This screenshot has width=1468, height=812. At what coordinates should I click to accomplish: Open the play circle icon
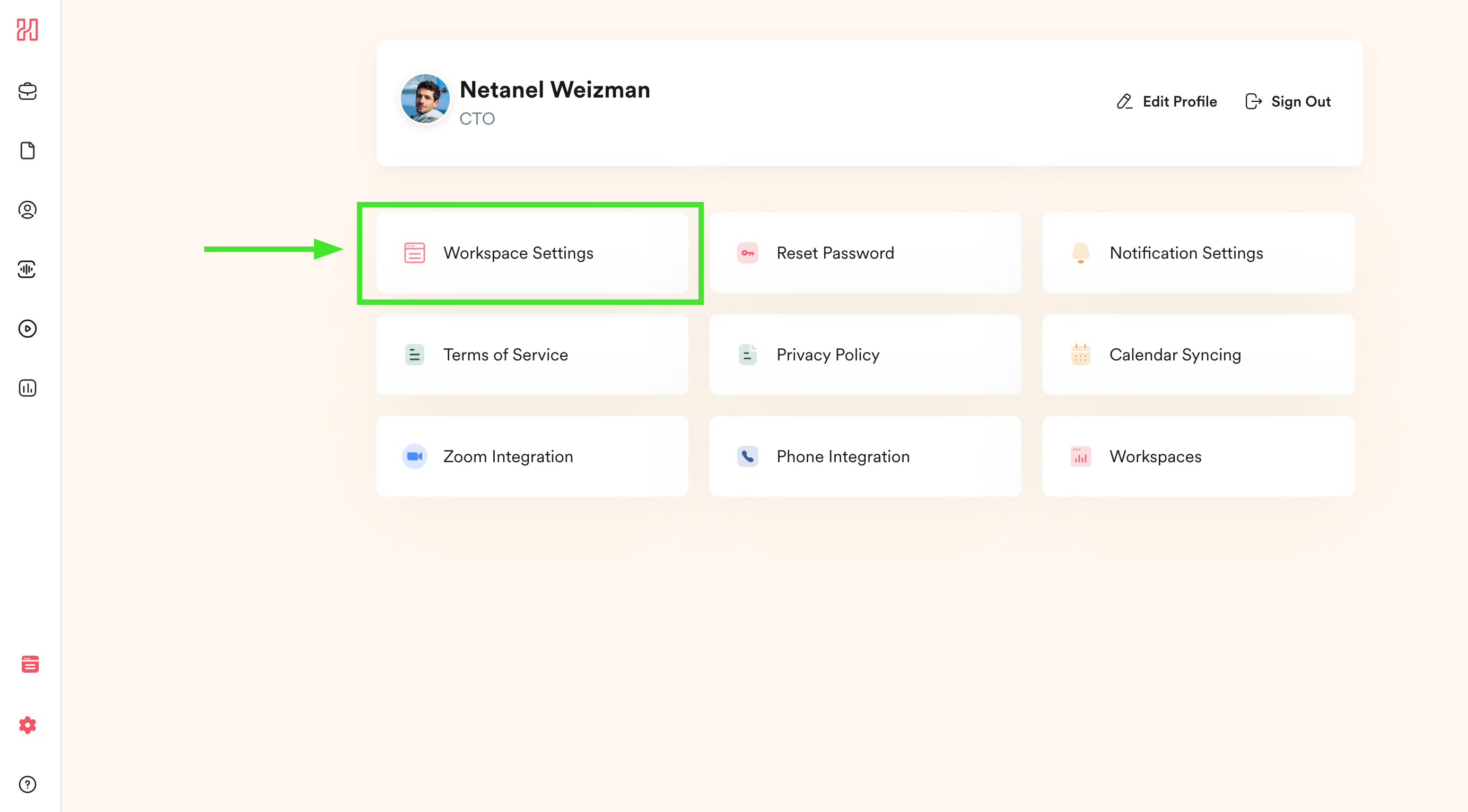point(28,329)
